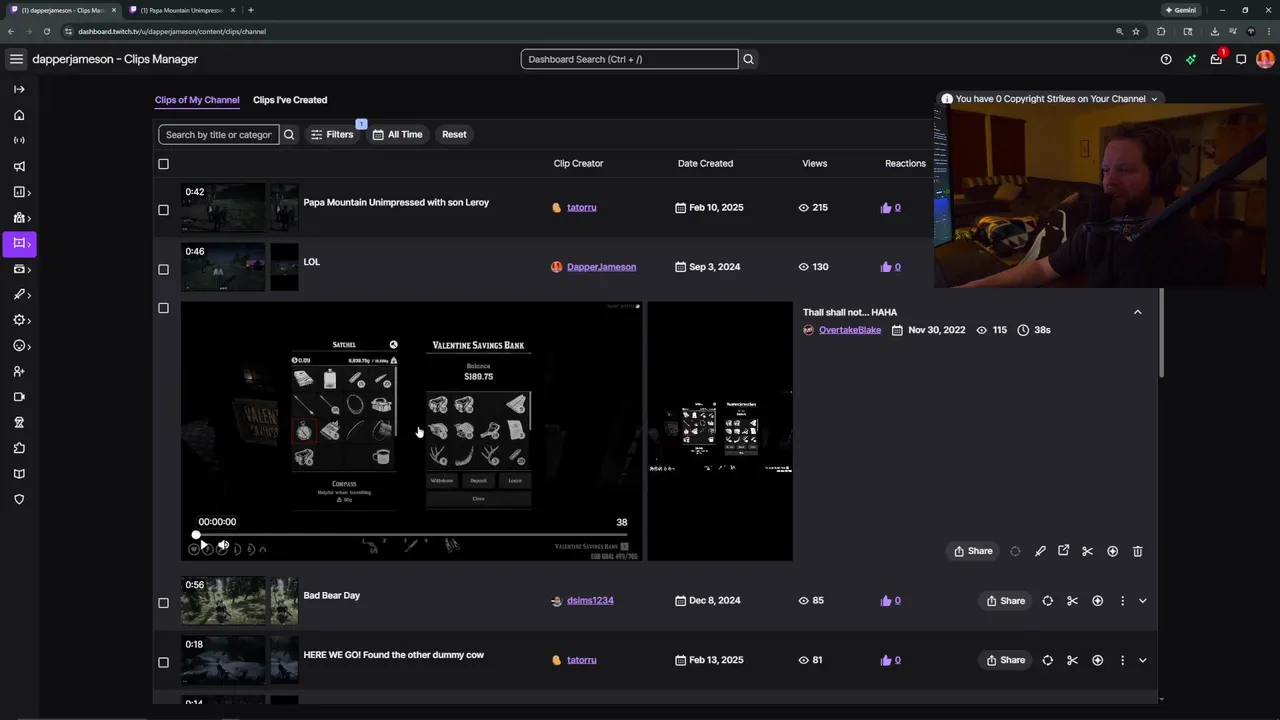The width and height of the screenshot is (1280, 720).
Task: Focus the Dashboard Search field
Action: tap(629, 59)
